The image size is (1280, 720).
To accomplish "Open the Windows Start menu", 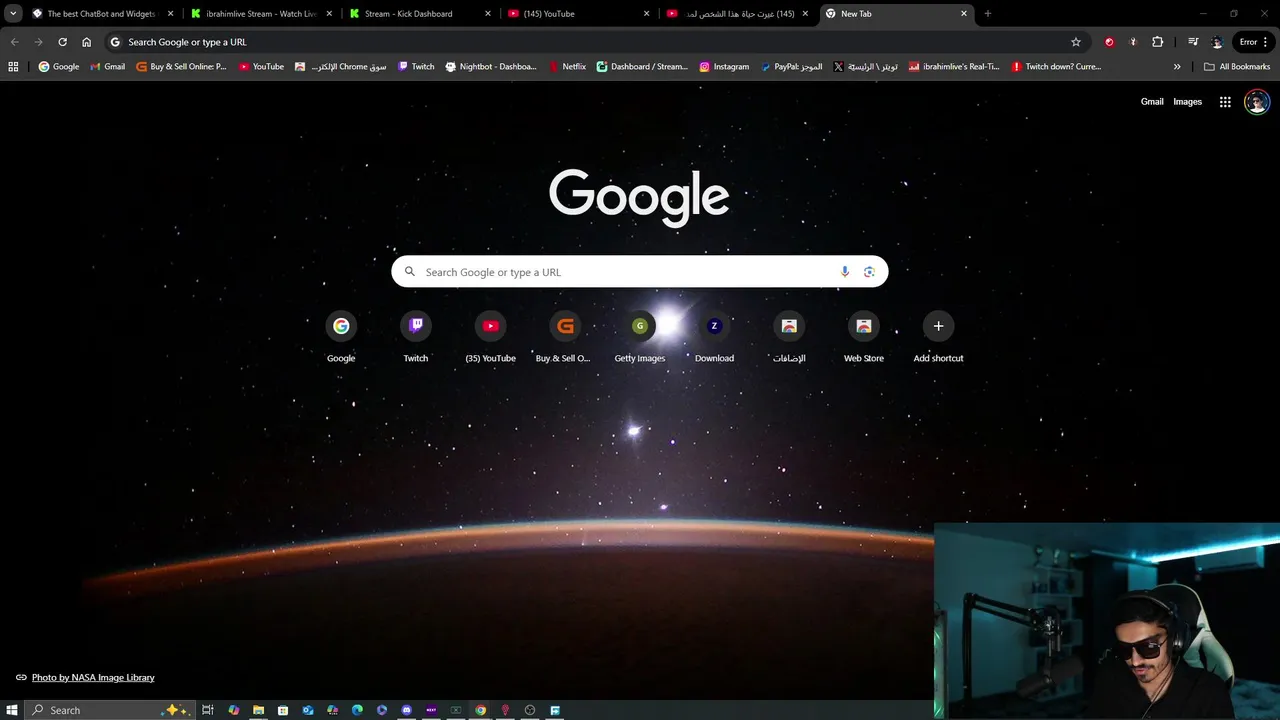I will 12,710.
